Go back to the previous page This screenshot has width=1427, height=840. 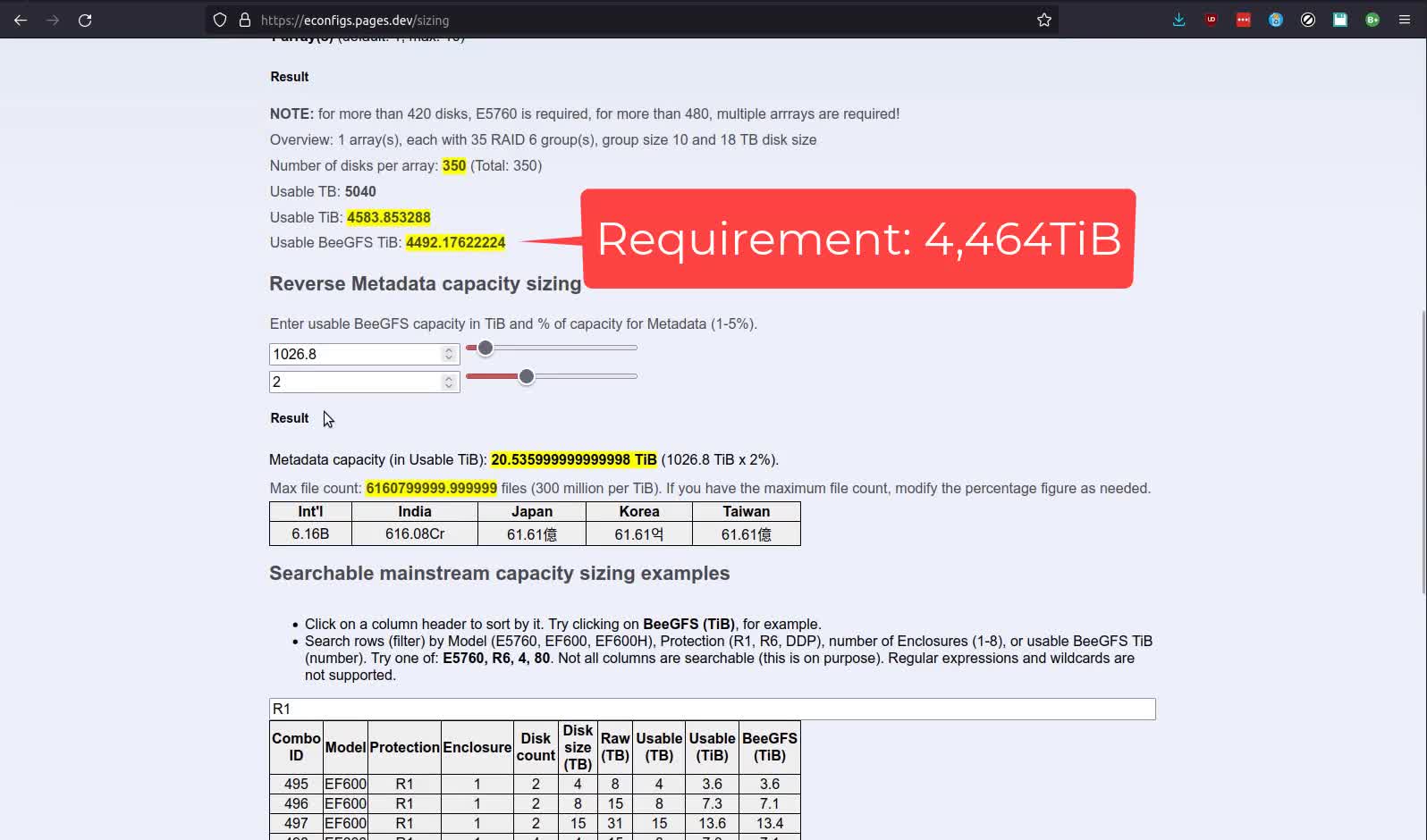21,20
